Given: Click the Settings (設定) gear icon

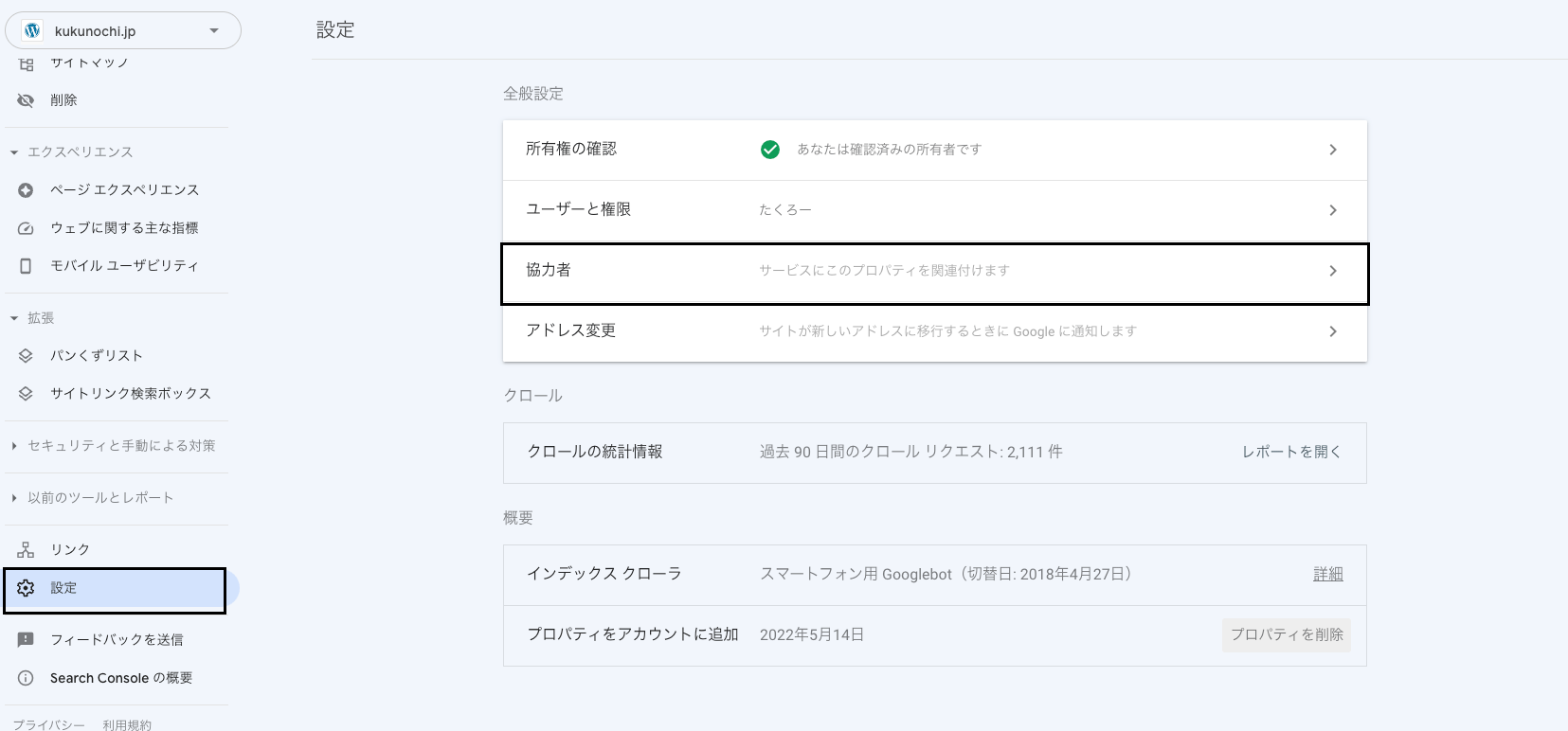Looking at the screenshot, I should 26,588.
